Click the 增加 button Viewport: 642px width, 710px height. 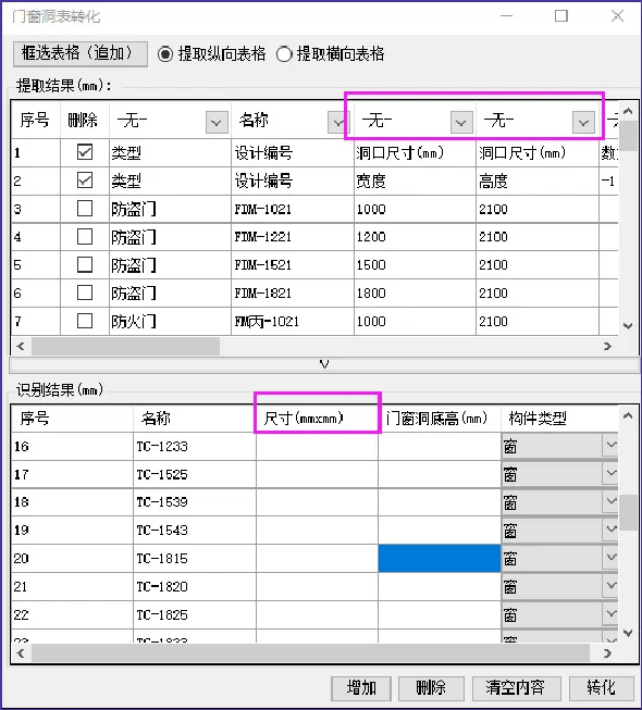[x=361, y=688]
